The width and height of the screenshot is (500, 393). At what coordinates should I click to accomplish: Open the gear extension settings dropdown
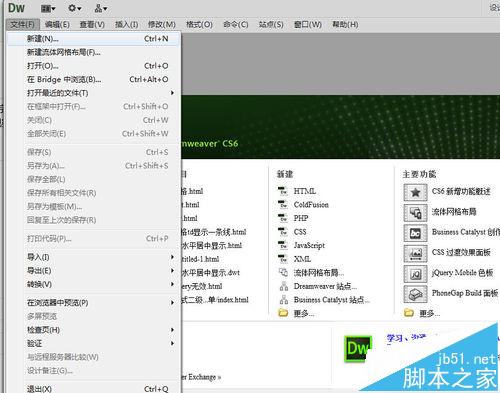[75, 8]
